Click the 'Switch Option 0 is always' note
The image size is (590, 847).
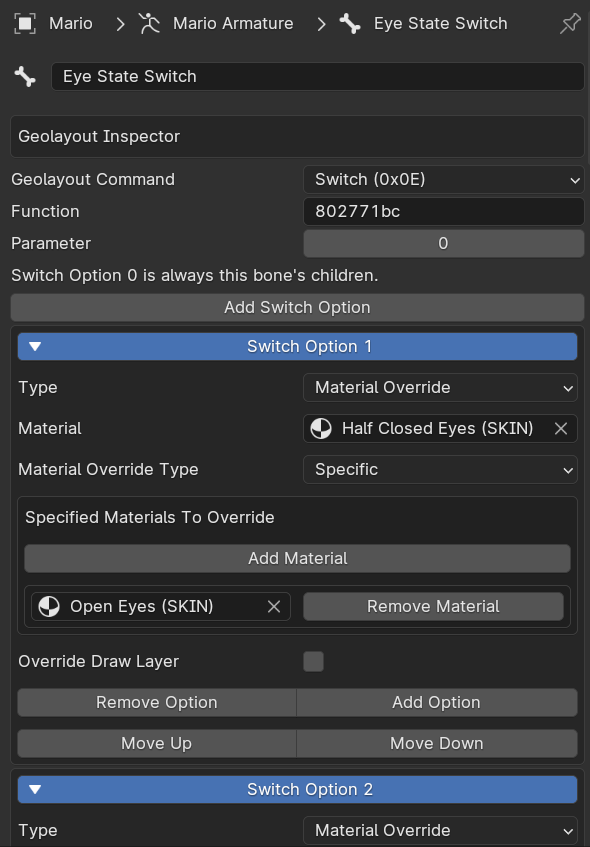pos(195,275)
